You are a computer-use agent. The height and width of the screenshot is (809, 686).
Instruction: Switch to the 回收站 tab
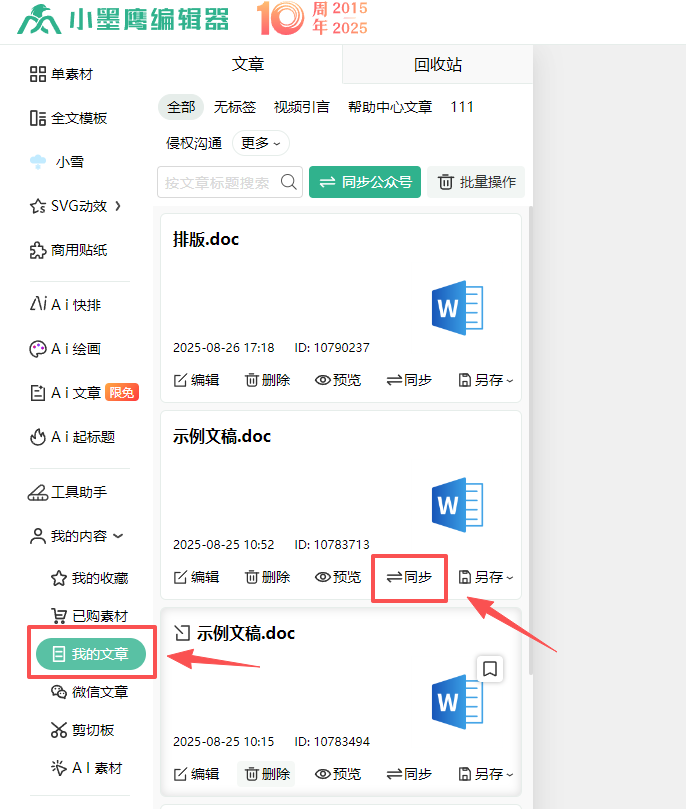(x=437, y=64)
